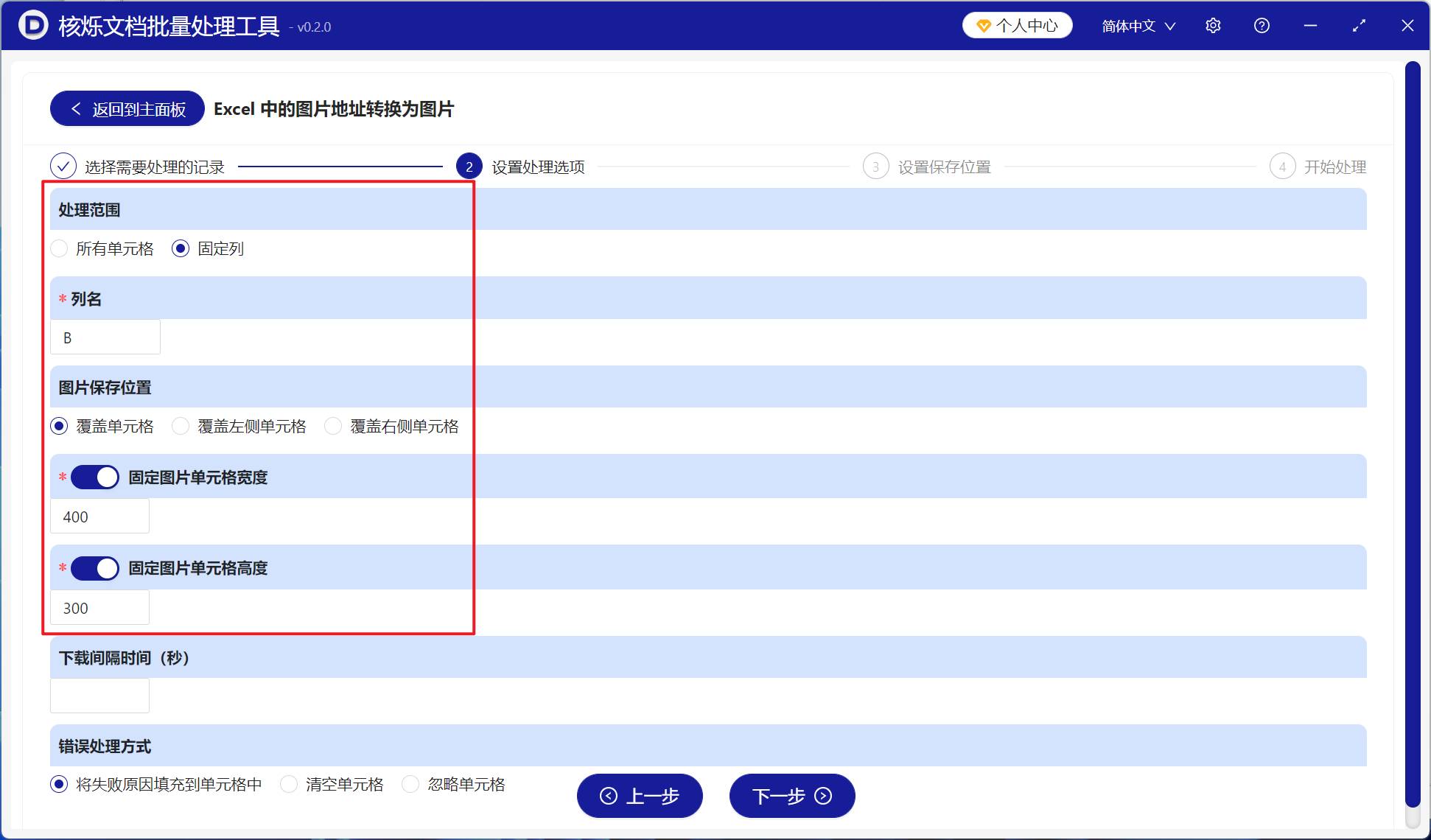Select 清空单元格 radio option
Viewport: 1431px width, 840px height.
(x=332, y=785)
